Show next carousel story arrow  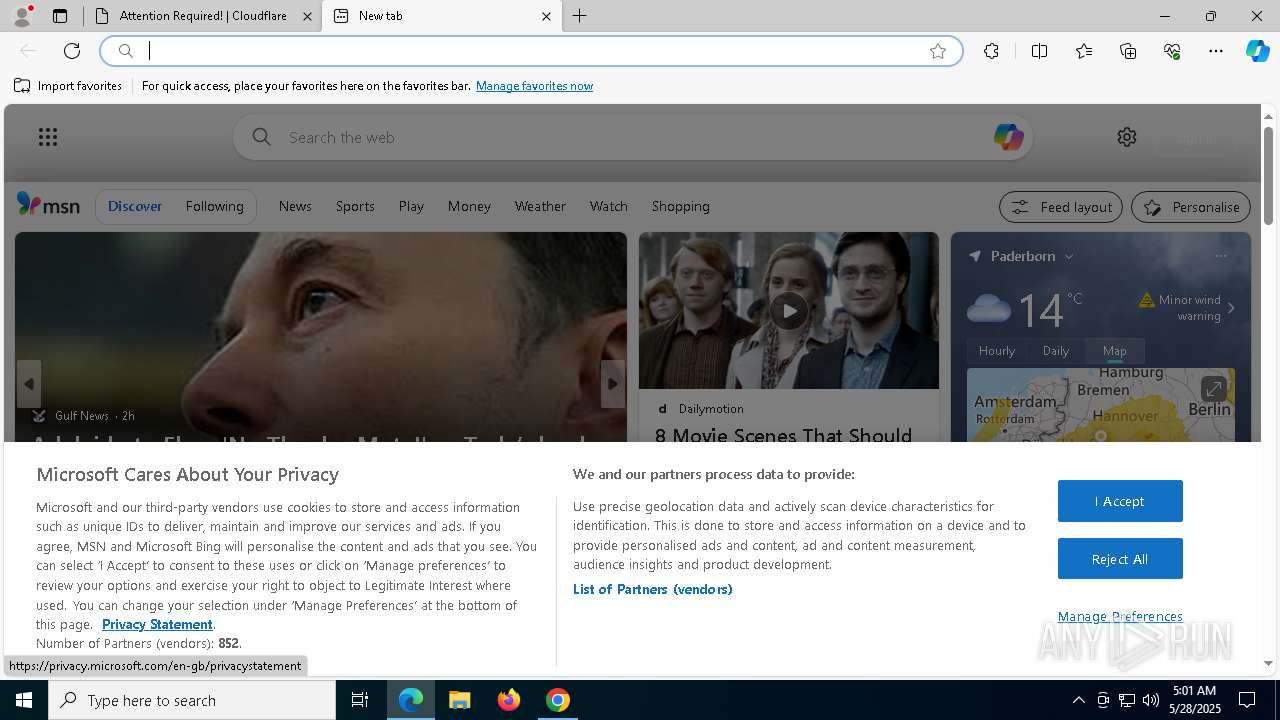[x=613, y=384]
